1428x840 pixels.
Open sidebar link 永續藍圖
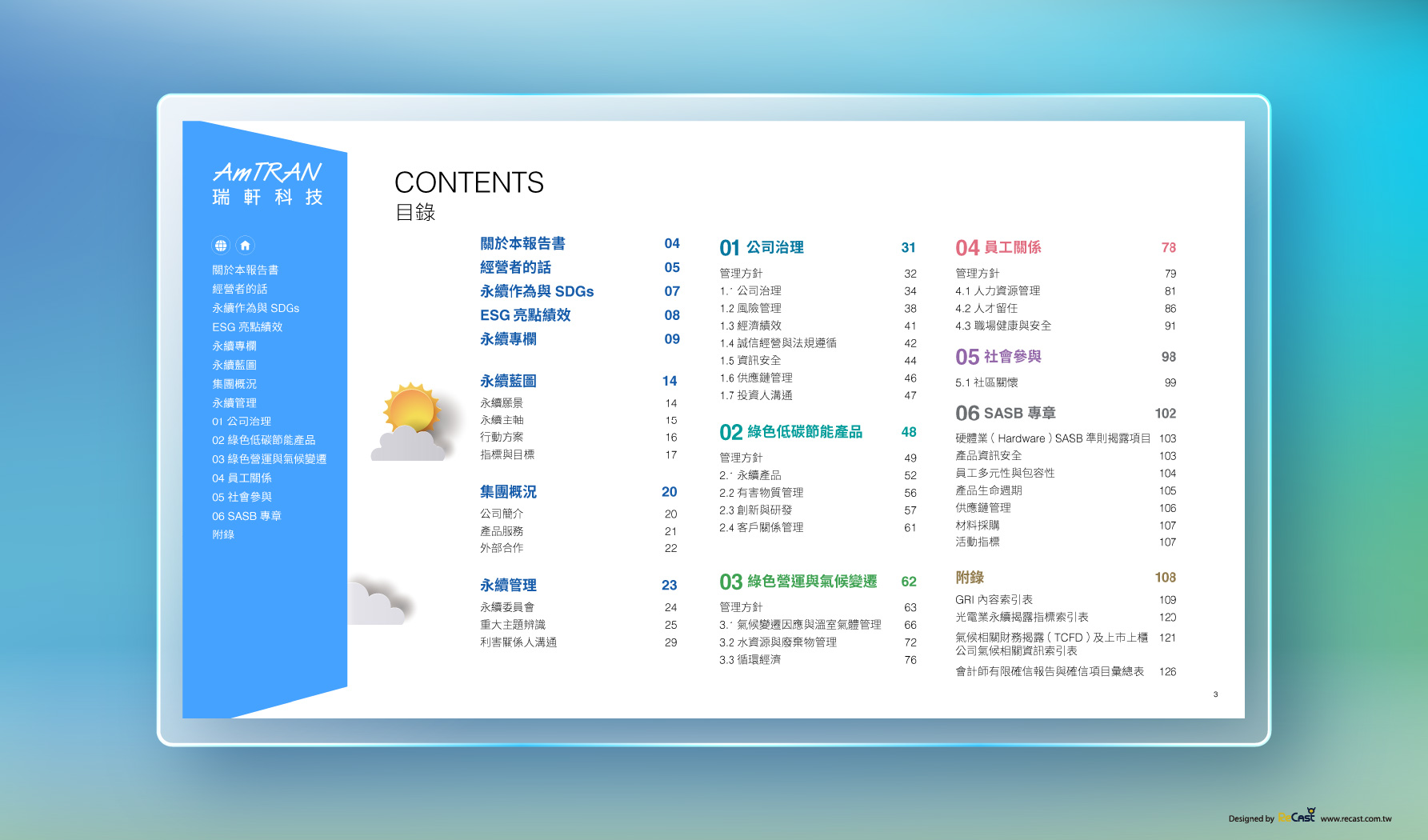[234, 365]
